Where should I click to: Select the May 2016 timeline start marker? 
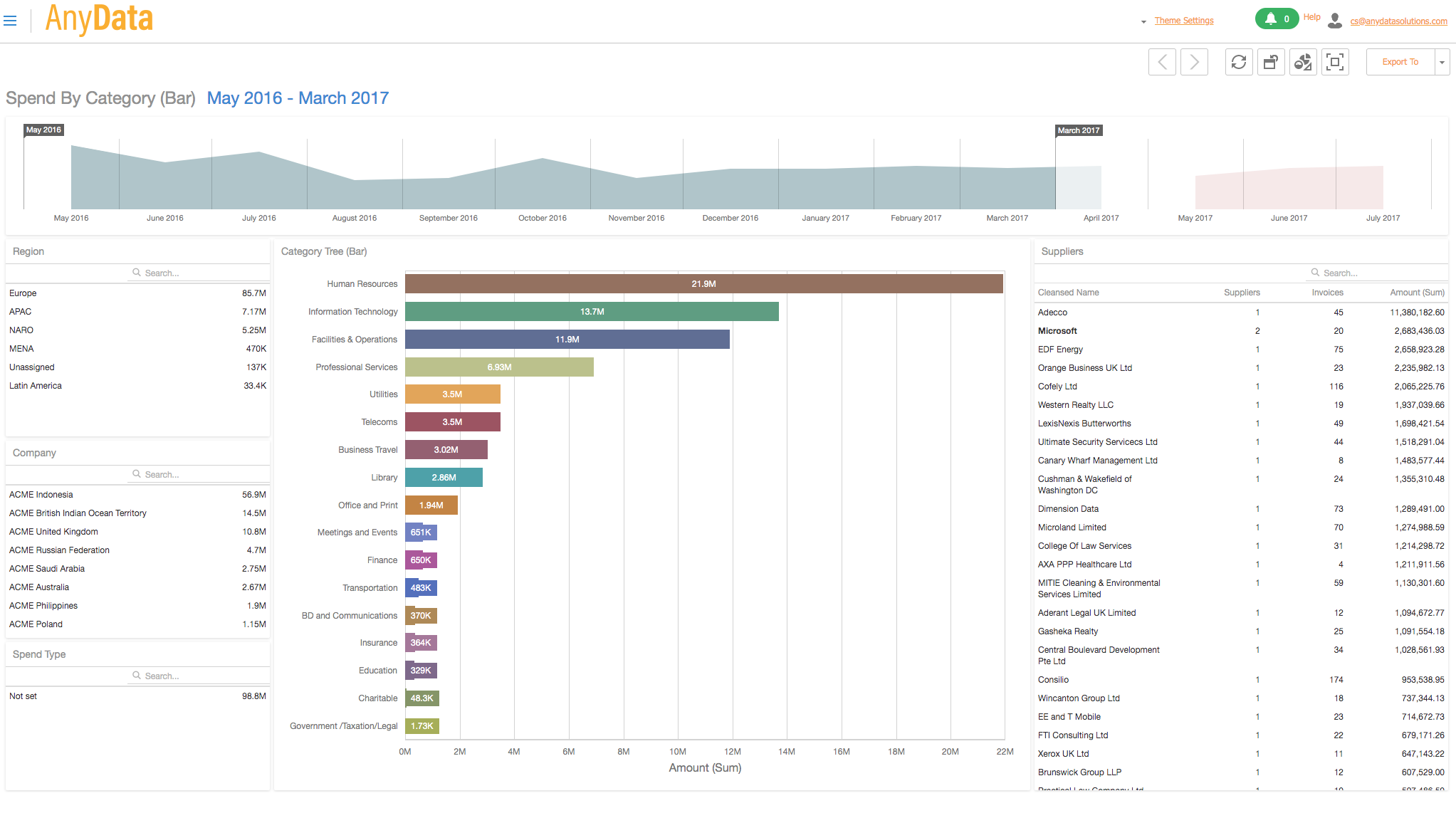(44, 130)
